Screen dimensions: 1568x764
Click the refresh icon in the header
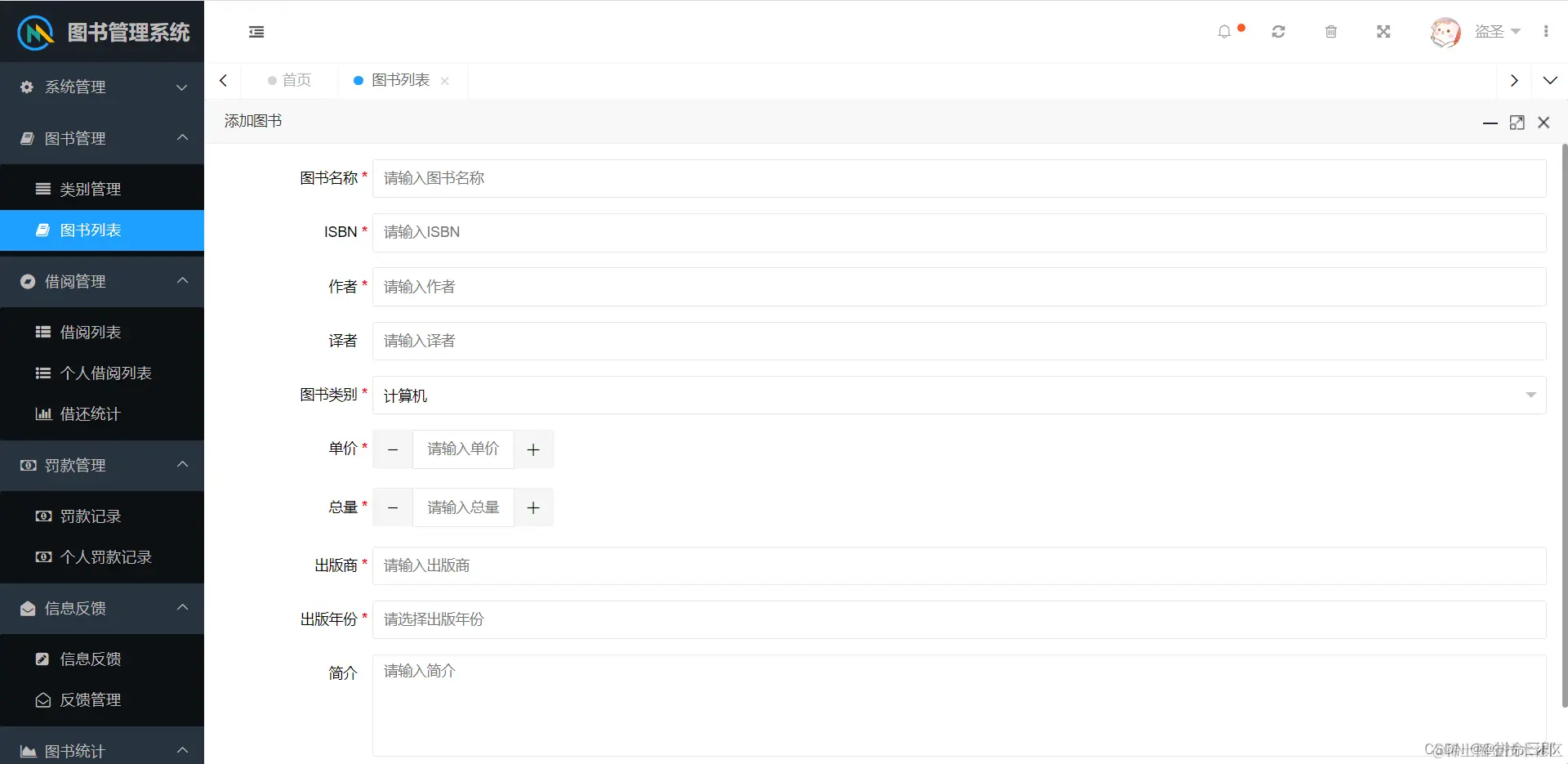(1279, 32)
